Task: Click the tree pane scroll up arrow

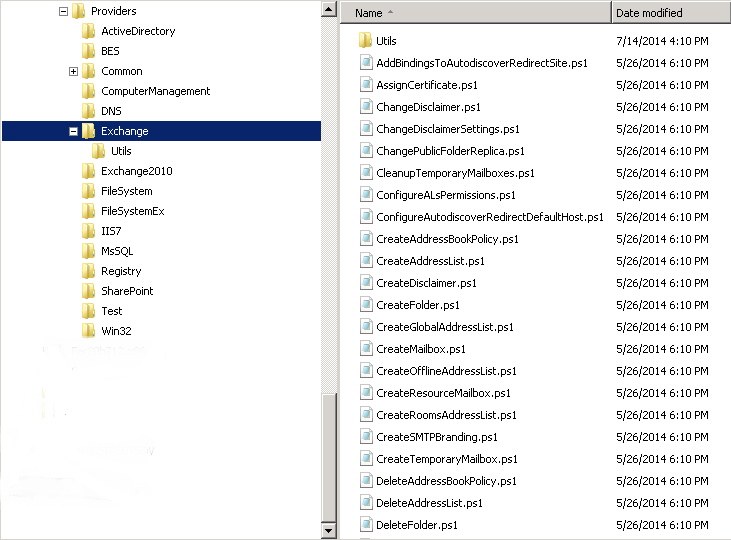Action: (329, 9)
